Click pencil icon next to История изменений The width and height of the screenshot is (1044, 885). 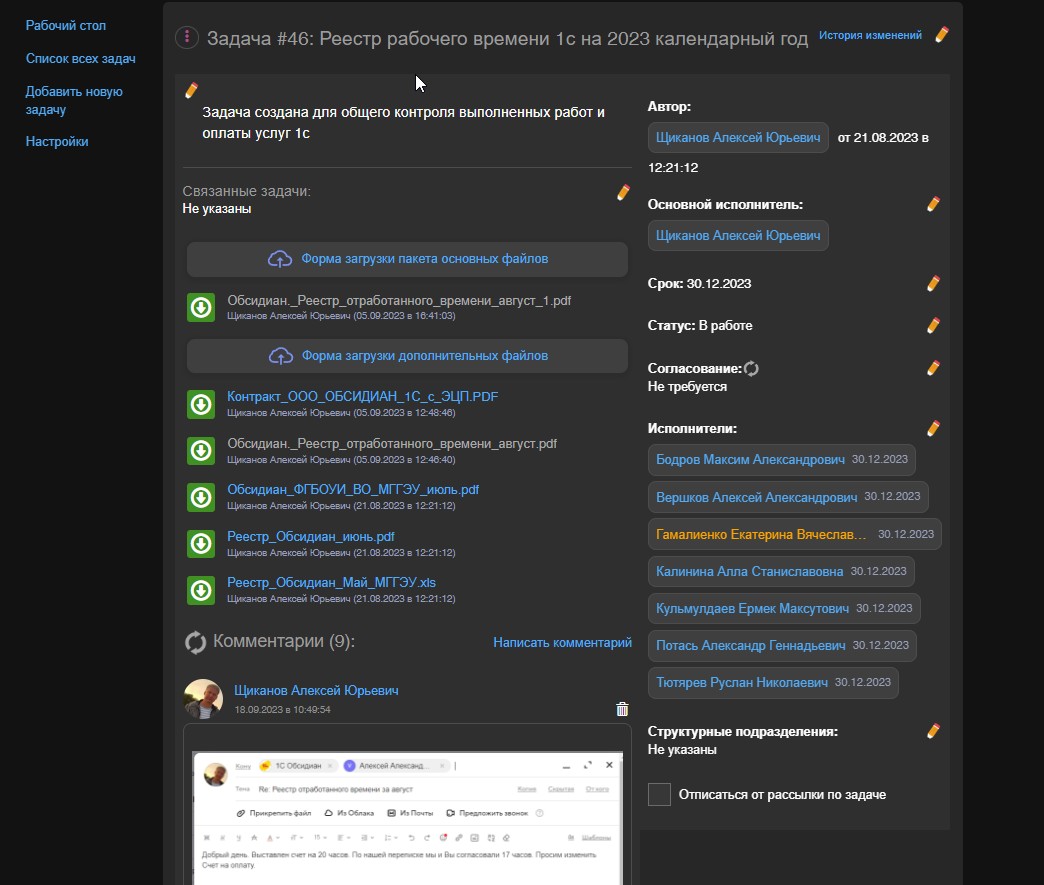(941, 35)
